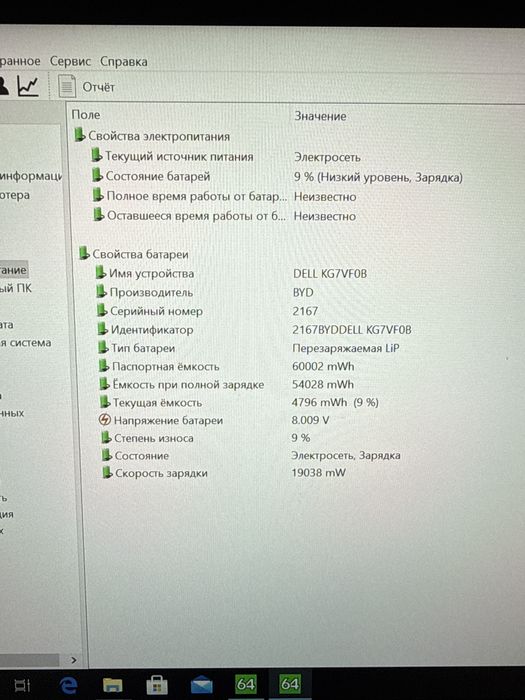Image resolution: width=525 pixels, height=700 pixels.
Task: Open the Mail app from the taskbar
Action: point(201,685)
